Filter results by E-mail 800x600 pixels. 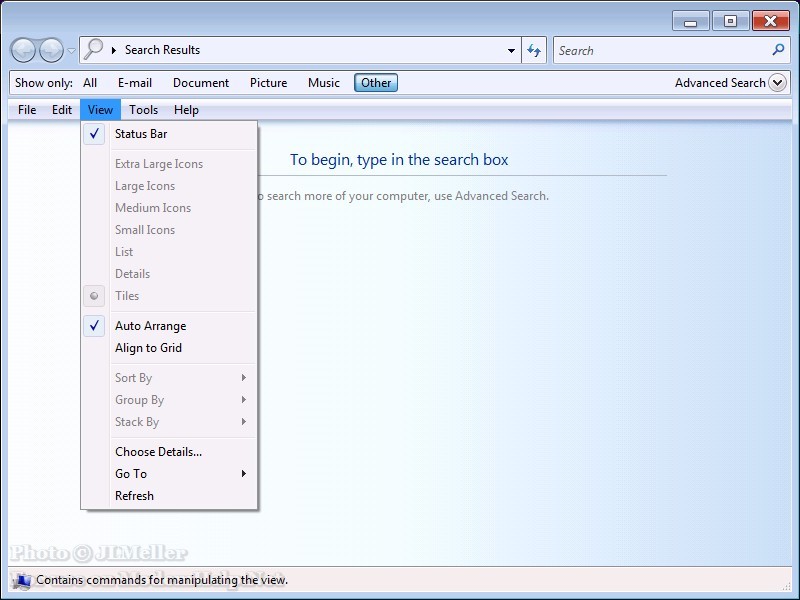click(135, 83)
